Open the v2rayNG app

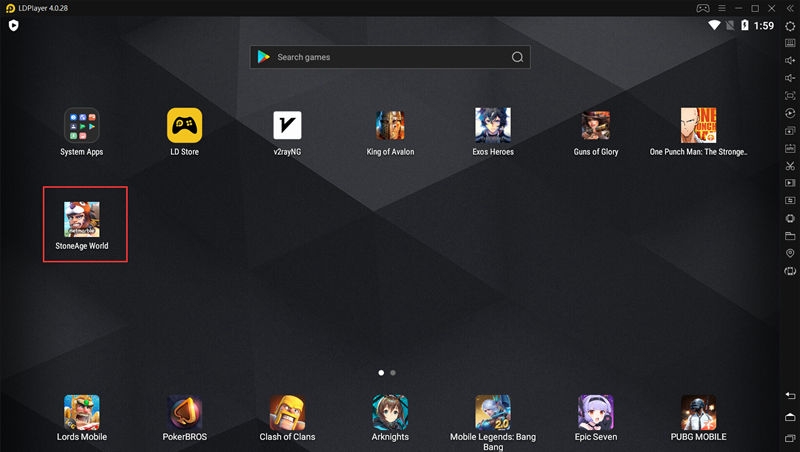[287, 125]
